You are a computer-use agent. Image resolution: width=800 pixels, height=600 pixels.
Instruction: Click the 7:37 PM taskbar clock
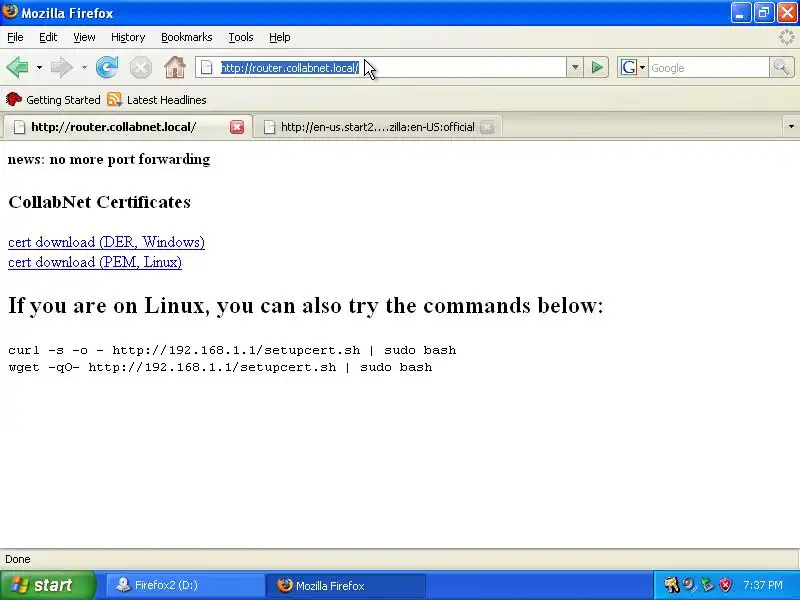click(763, 585)
